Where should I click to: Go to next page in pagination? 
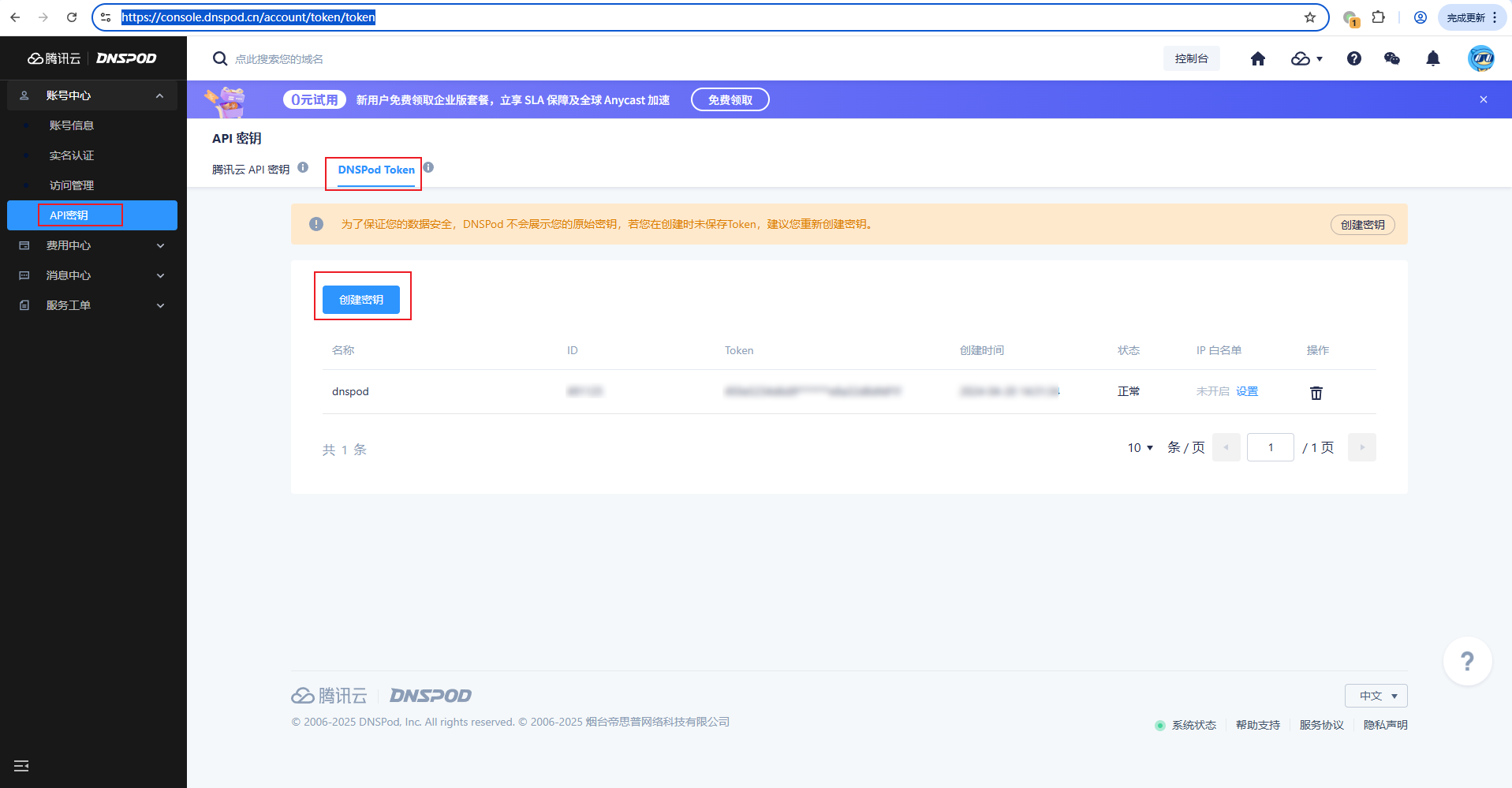point(1362,447)
